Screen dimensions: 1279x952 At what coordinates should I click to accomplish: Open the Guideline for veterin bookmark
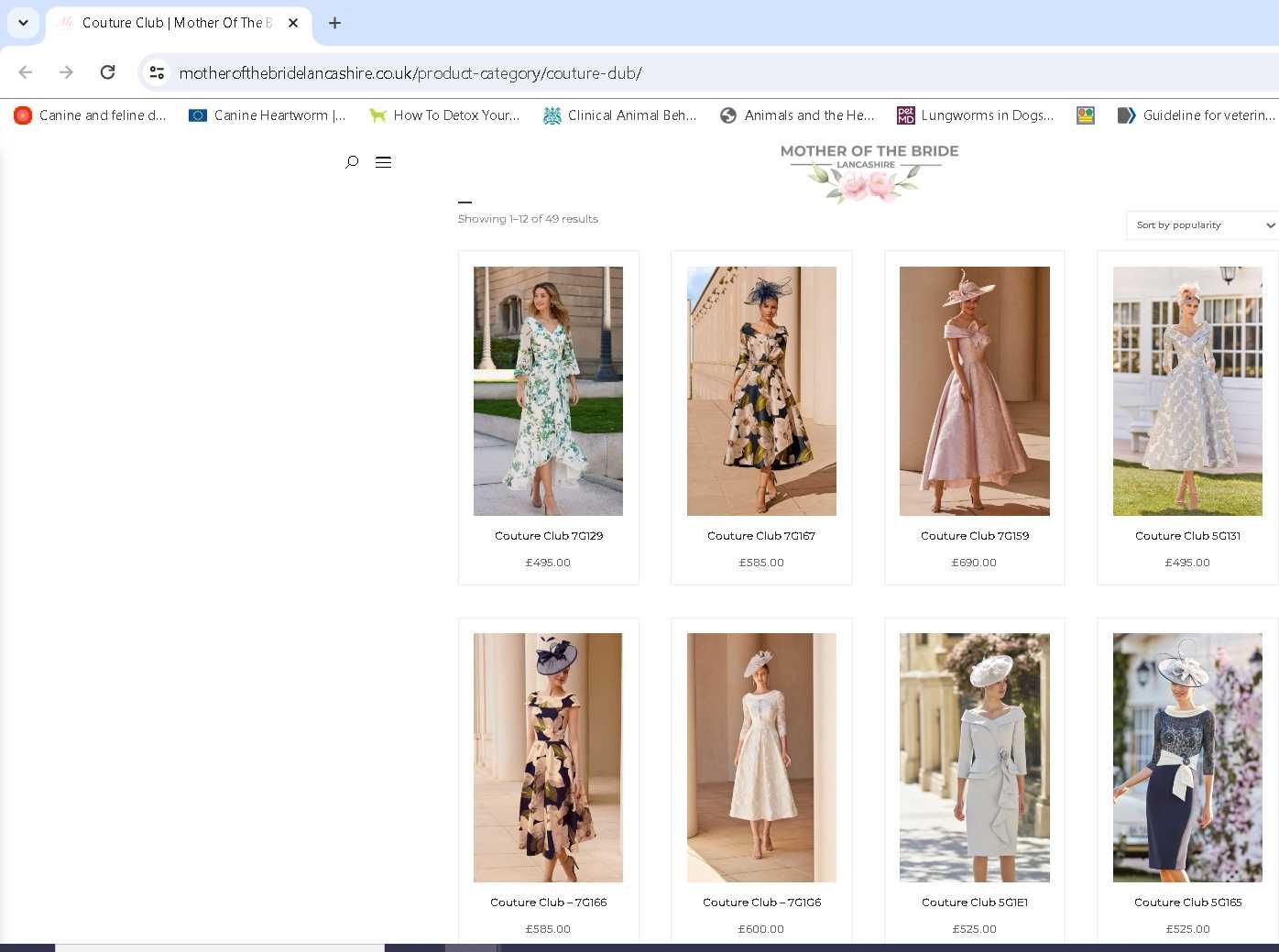pyautogui.click(x=1197, y=115)
